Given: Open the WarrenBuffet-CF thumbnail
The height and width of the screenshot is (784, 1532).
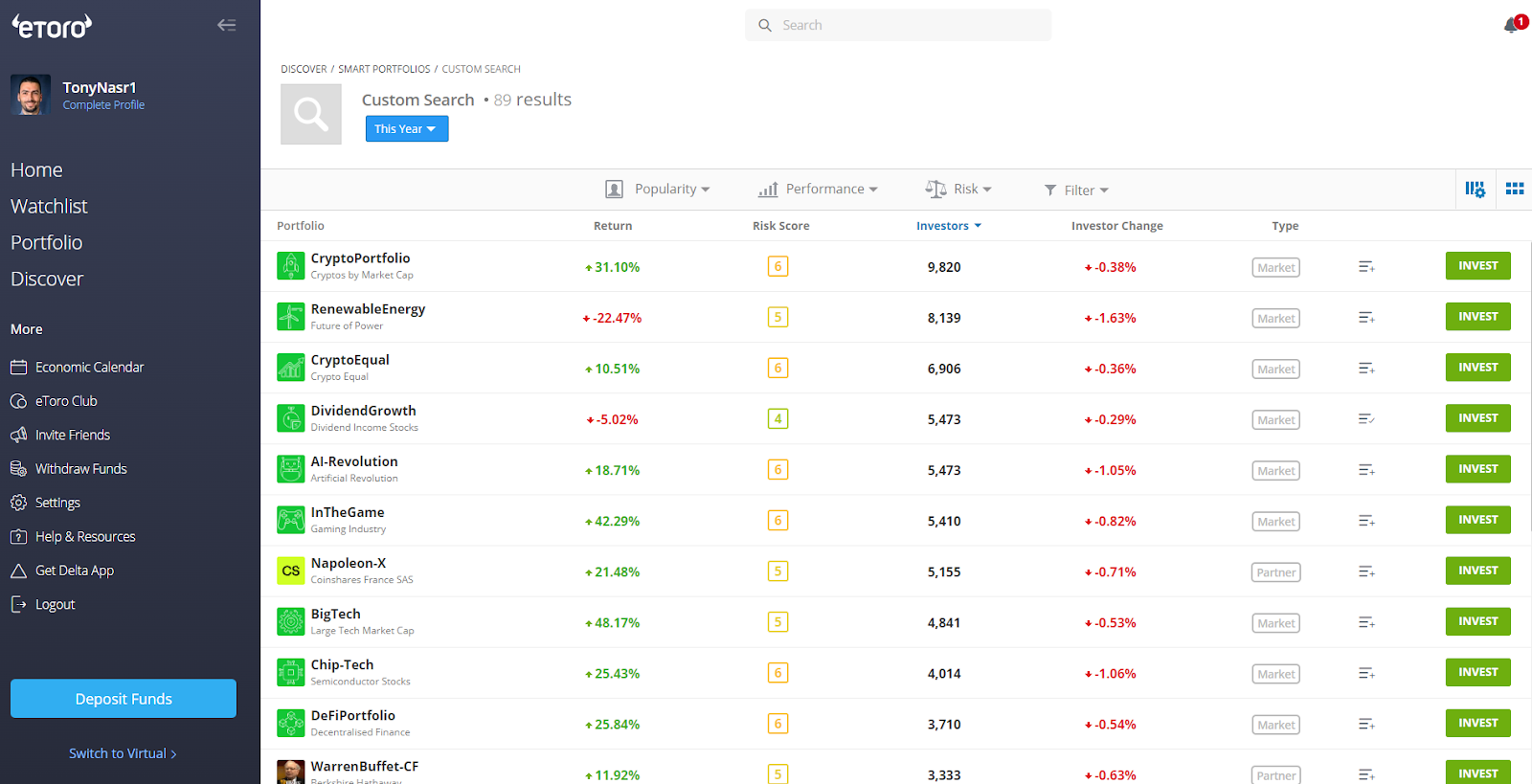Looking at the screenshot, I should click(x=290, y=772).
